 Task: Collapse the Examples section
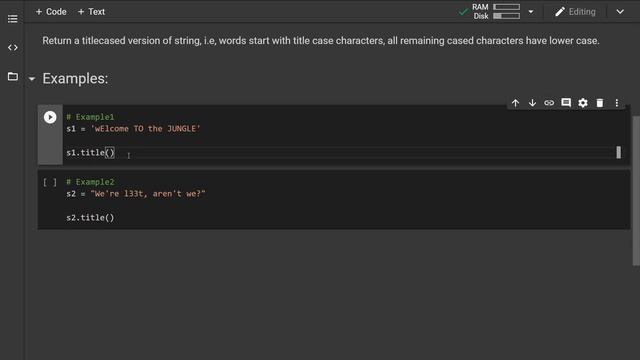coord(32,79)
